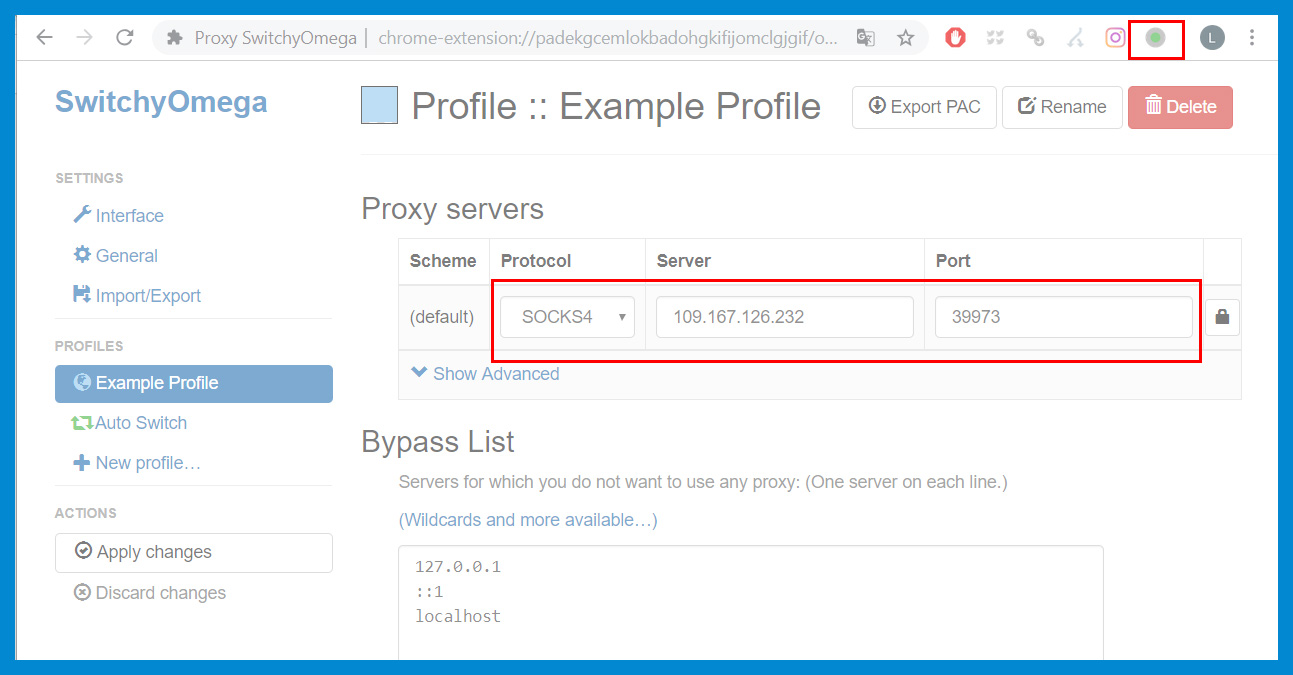Open the Import/Export settings page
This screenshot has width=1293, height=675.
[x=136, y=296]
